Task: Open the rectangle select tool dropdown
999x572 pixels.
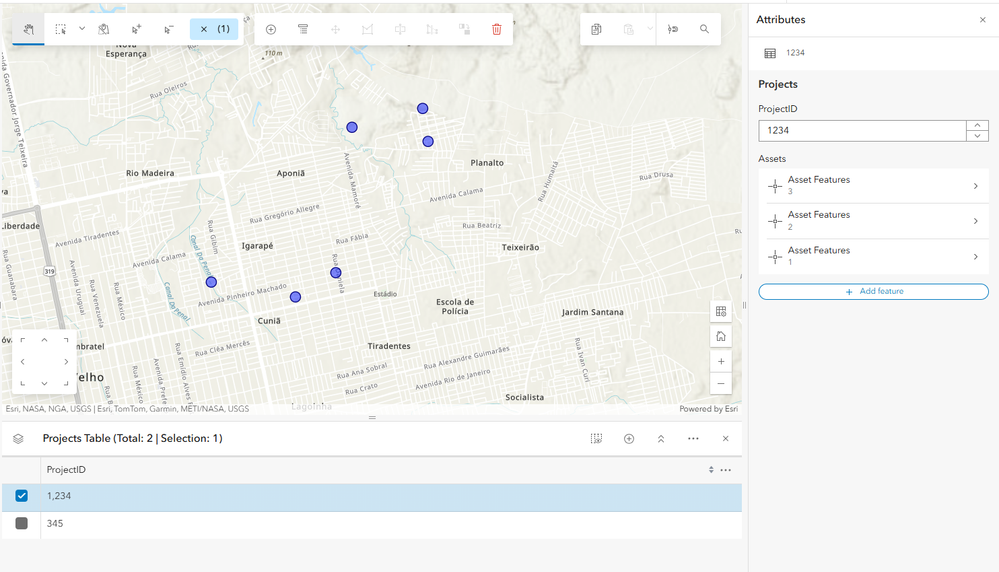Action: 82,29
